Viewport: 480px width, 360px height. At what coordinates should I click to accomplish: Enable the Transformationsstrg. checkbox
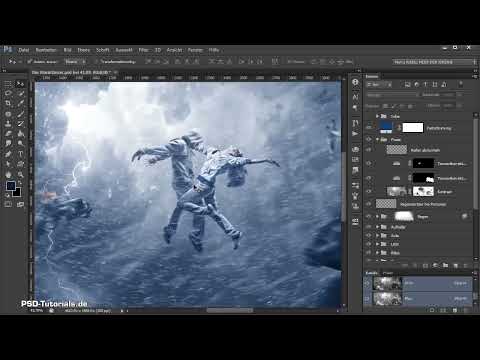tap(96, 62)
